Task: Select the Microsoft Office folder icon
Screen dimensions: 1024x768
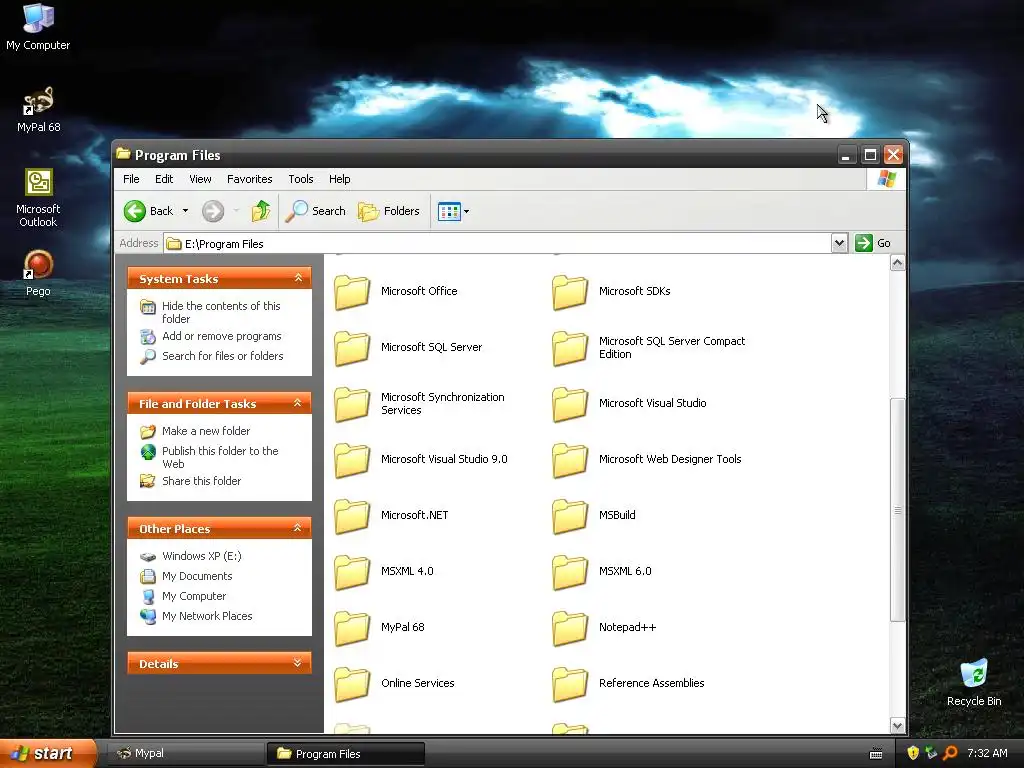Action: coord(352,292)
